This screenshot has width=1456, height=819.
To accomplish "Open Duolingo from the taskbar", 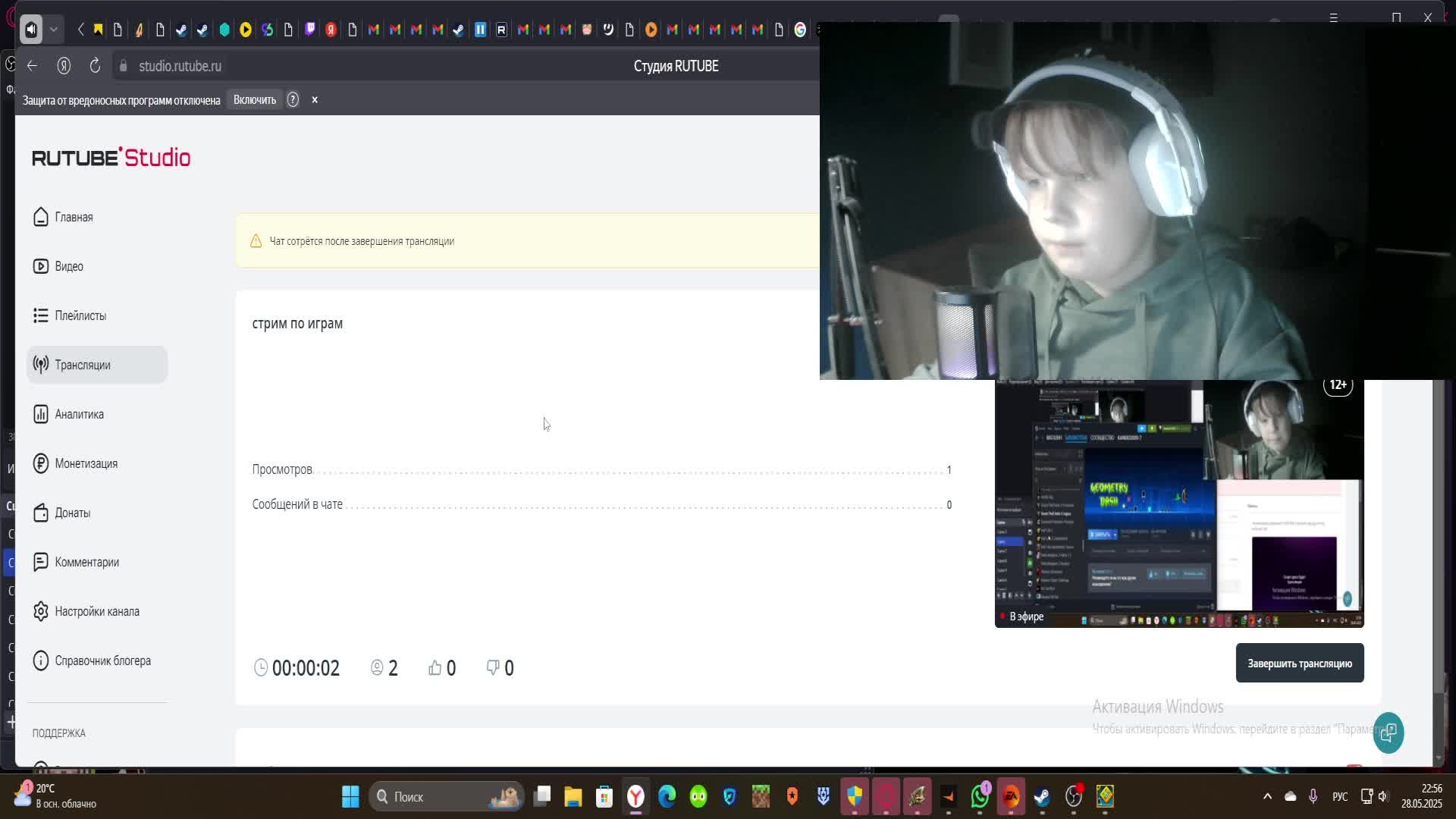I will pyautogui.click(x=698, y=796).
